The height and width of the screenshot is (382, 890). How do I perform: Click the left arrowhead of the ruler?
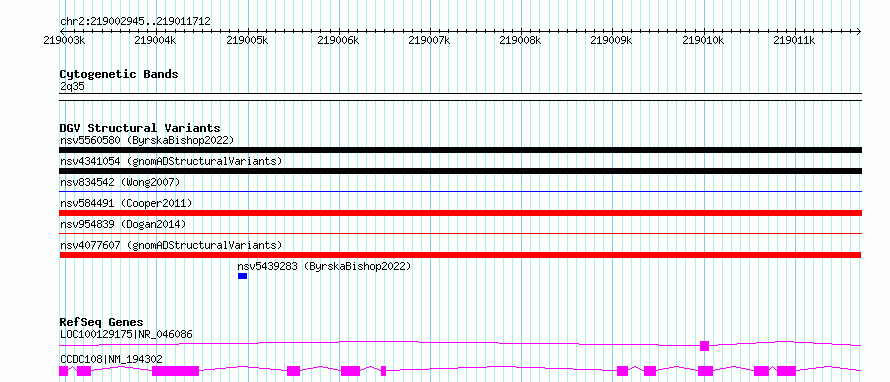pos(62,31)
